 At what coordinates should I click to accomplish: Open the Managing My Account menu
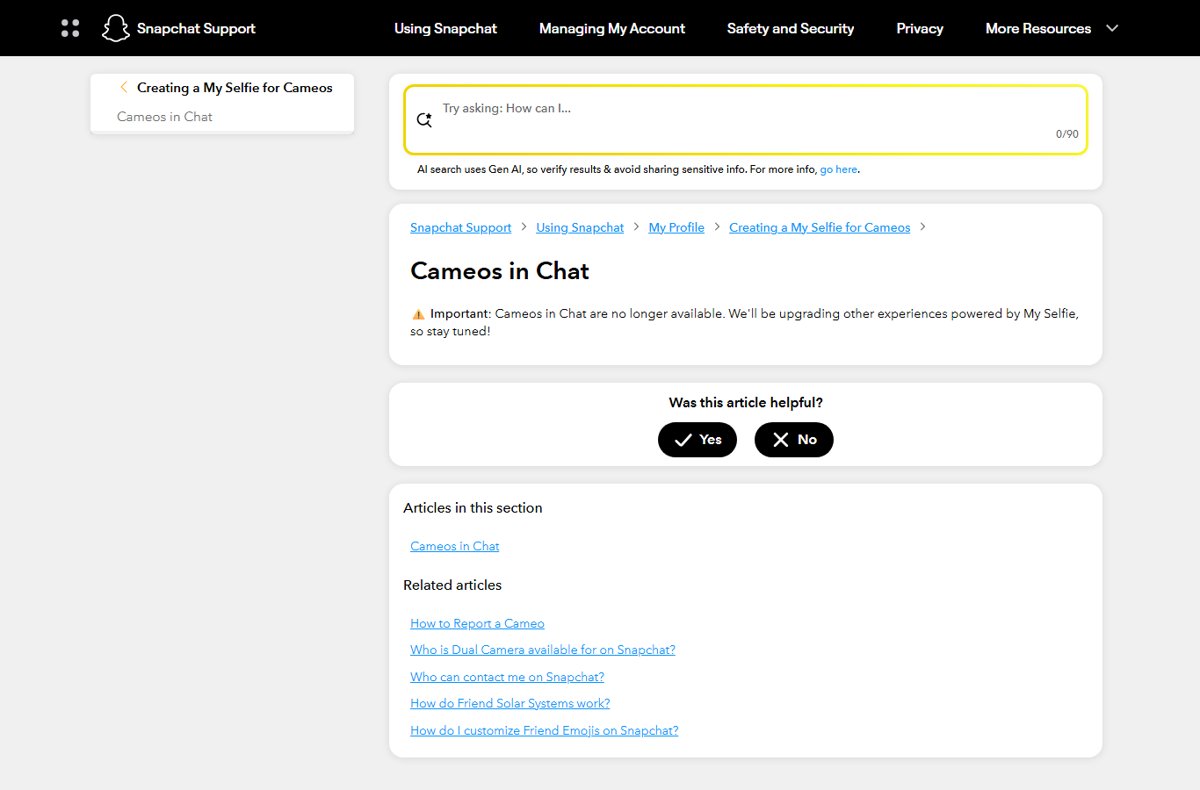pos(612,28)
